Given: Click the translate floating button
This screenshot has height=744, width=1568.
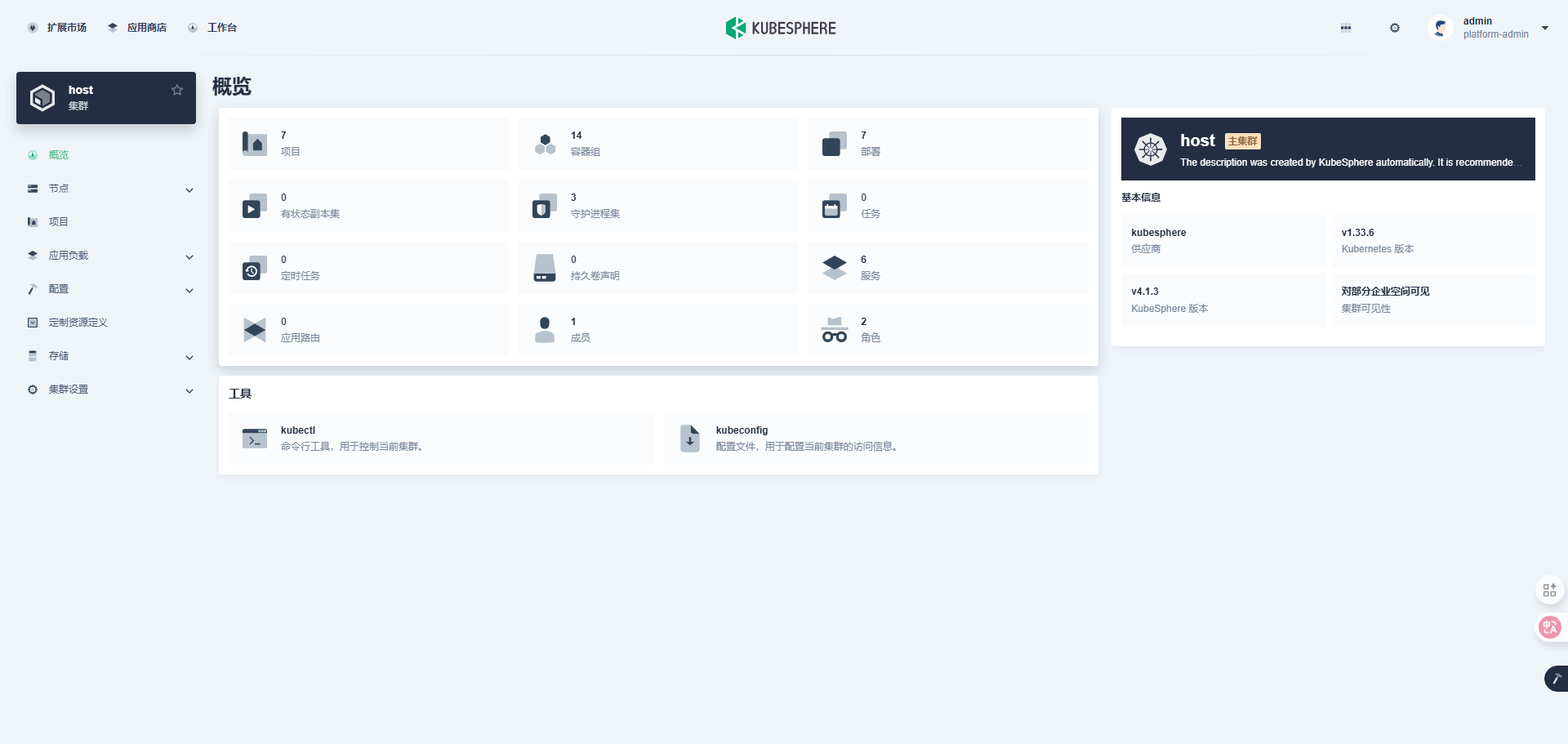Looking at the screenshot, I should pos(1549,627).
